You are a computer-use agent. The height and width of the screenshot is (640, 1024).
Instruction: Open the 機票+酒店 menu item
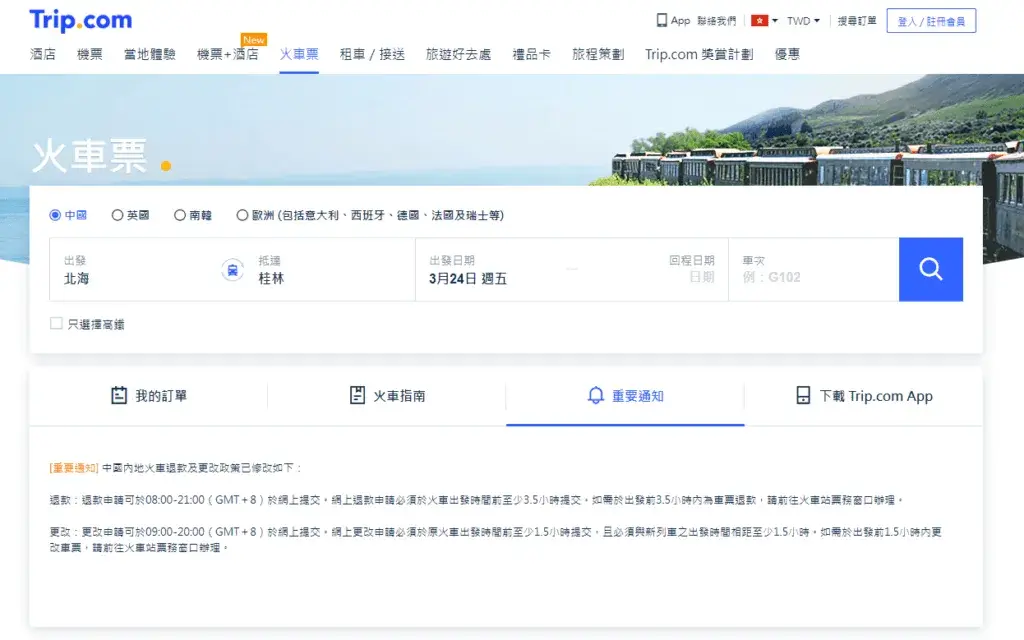(x=227, y=54)
